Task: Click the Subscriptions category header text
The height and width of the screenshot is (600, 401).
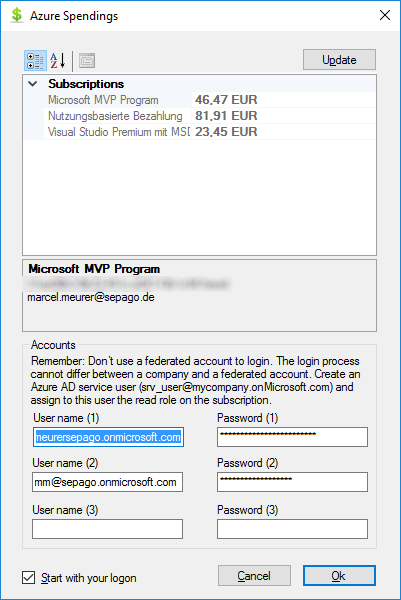Action: (86, 84)
